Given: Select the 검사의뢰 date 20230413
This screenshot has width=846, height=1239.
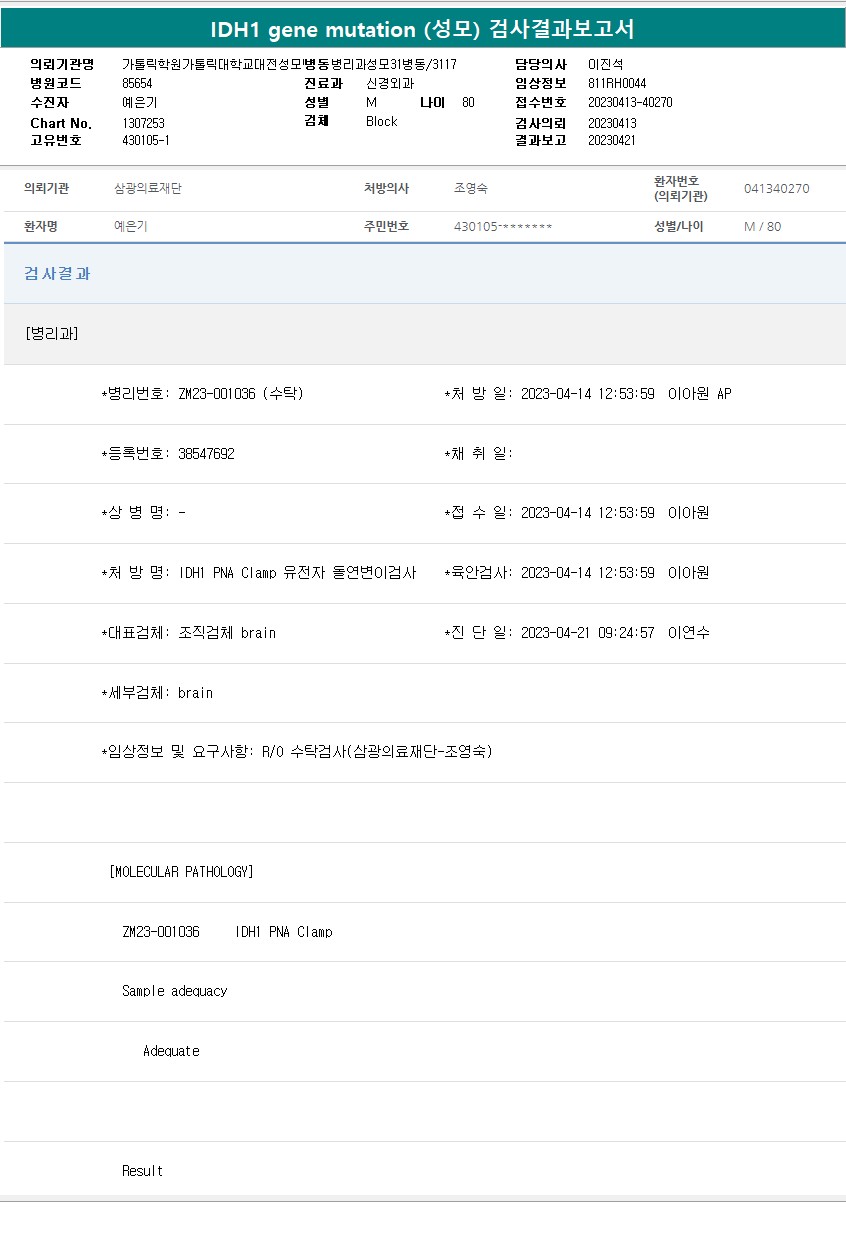Looking at the screenshot, I should pyautogui.click(x=612, y=123).
